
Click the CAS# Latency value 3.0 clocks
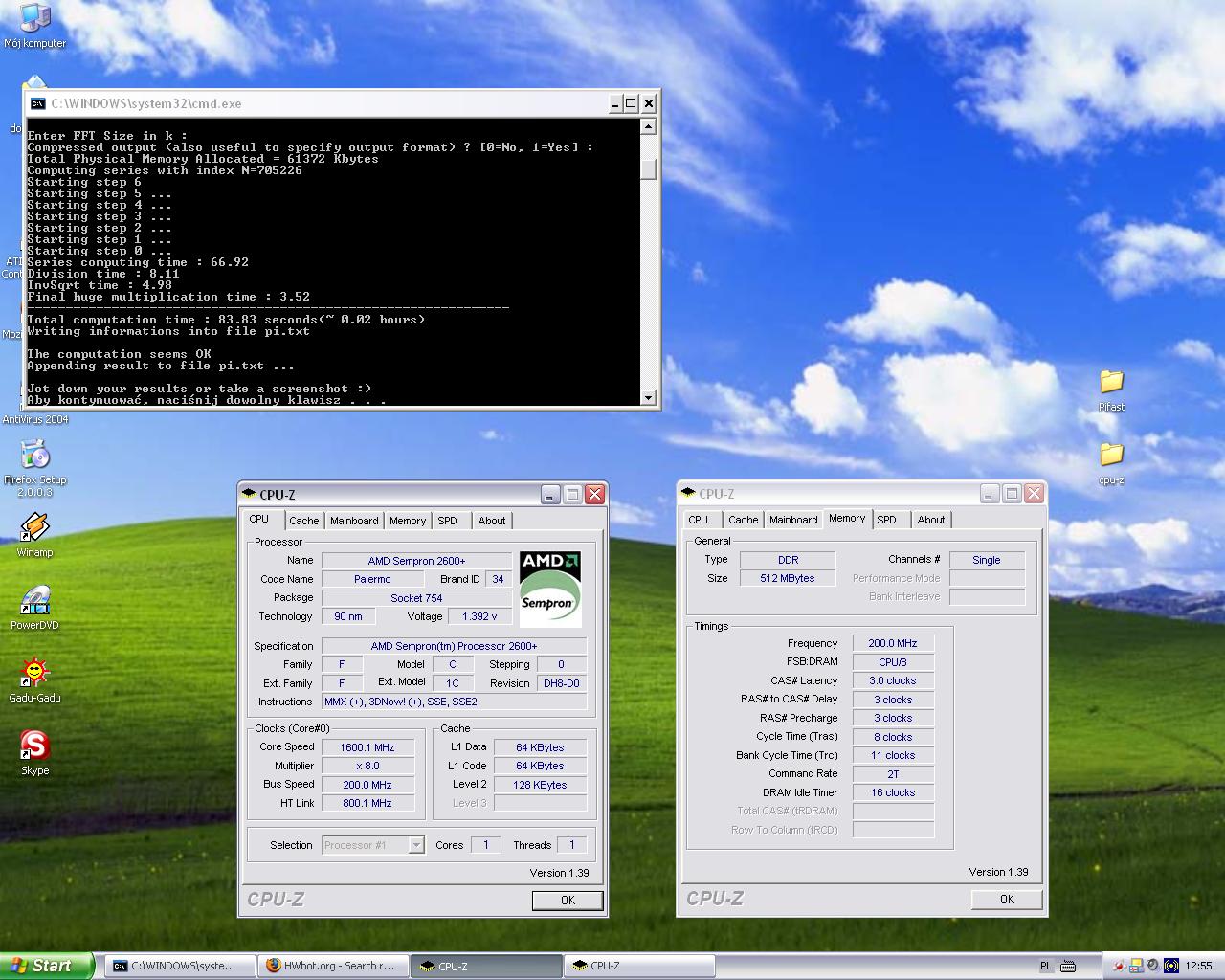[893, 680]
